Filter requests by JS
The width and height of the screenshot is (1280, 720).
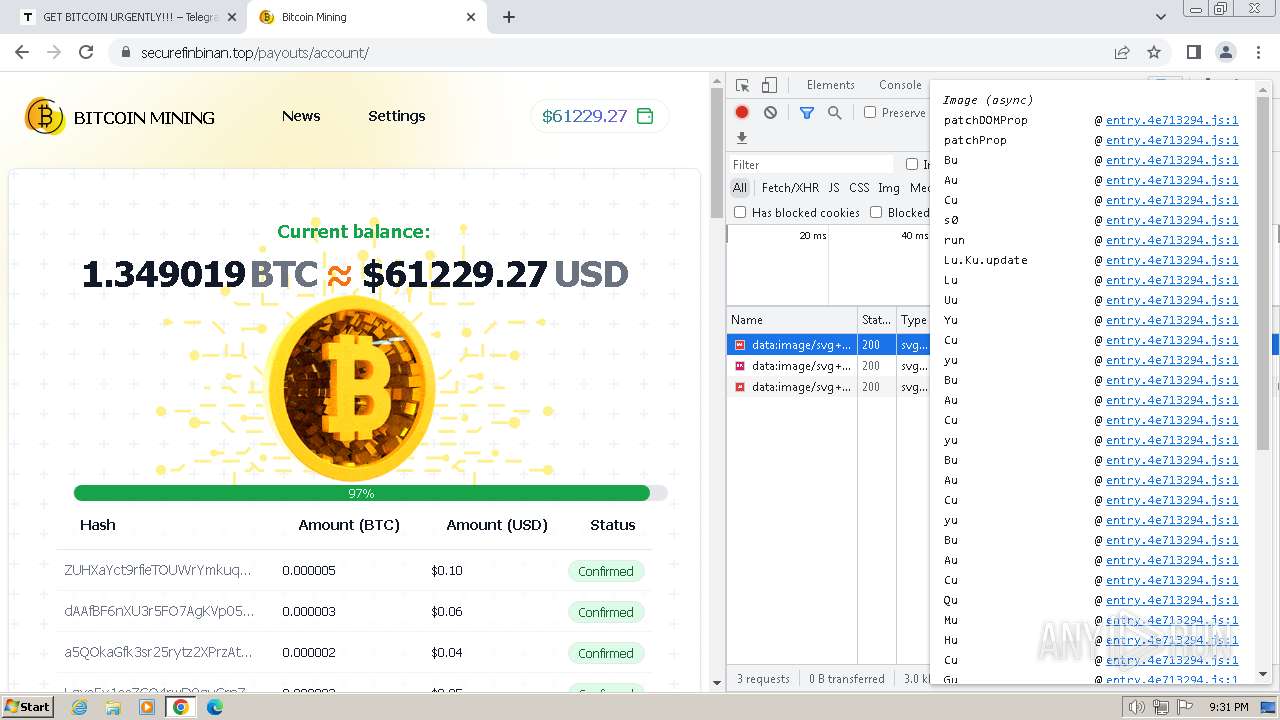click(x=834, y=187)
